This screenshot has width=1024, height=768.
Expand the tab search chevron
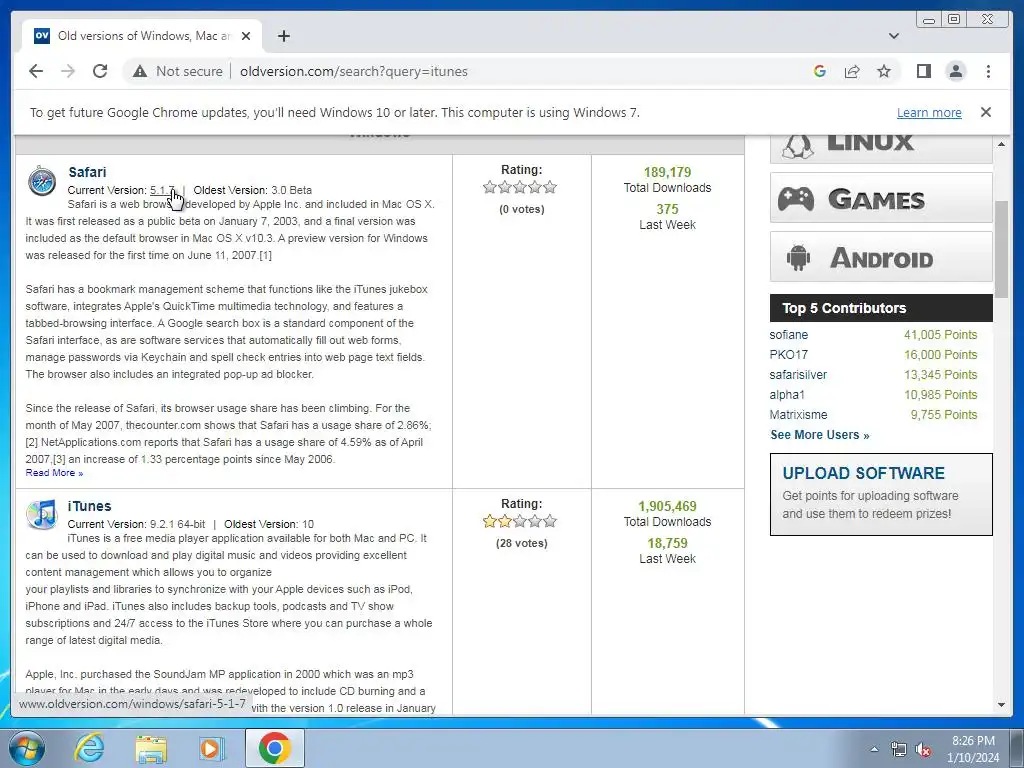893,36
